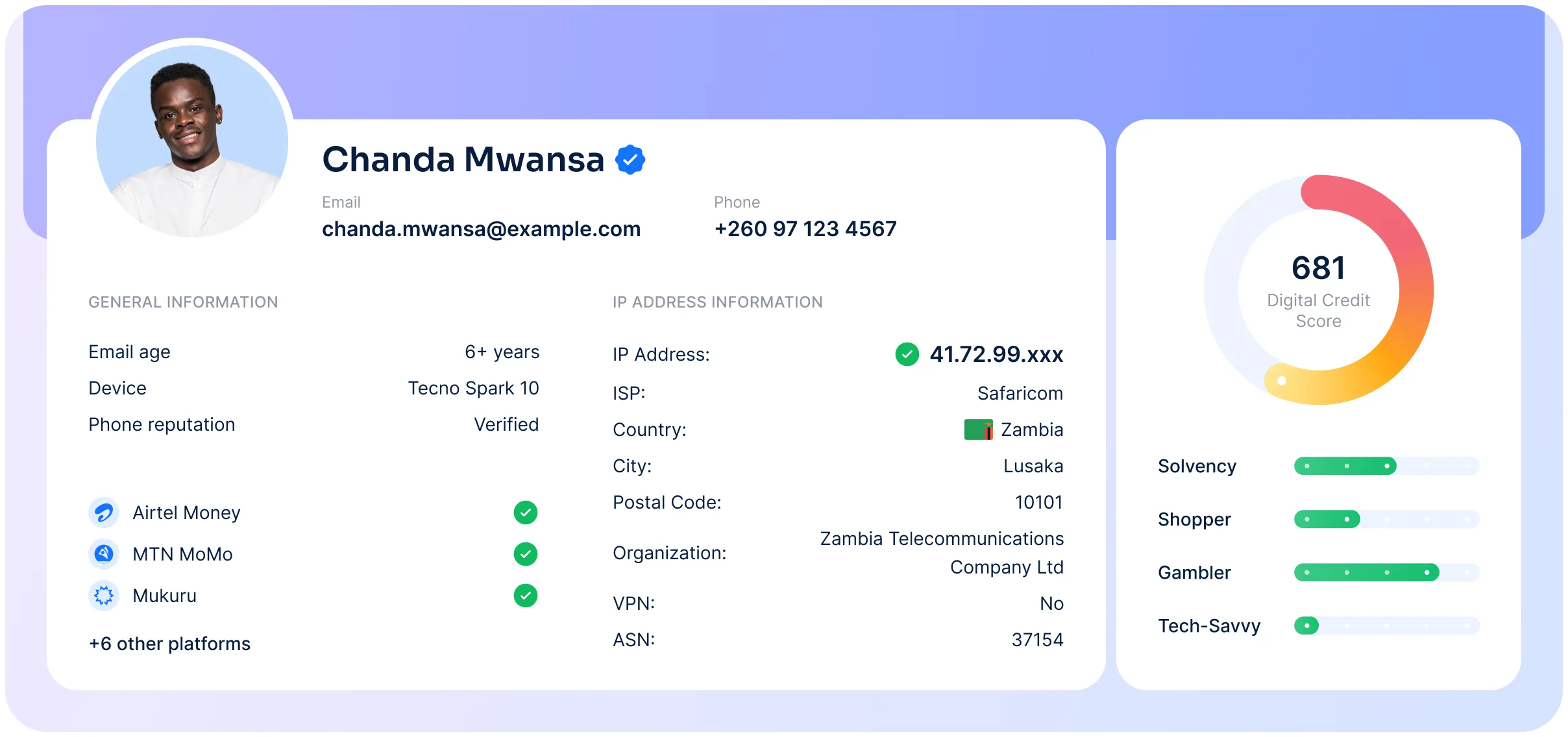Click the phone number +260 97 123 4567
Screen dimensions: 1568x737
pyautogui.click(x=805, y=229)
